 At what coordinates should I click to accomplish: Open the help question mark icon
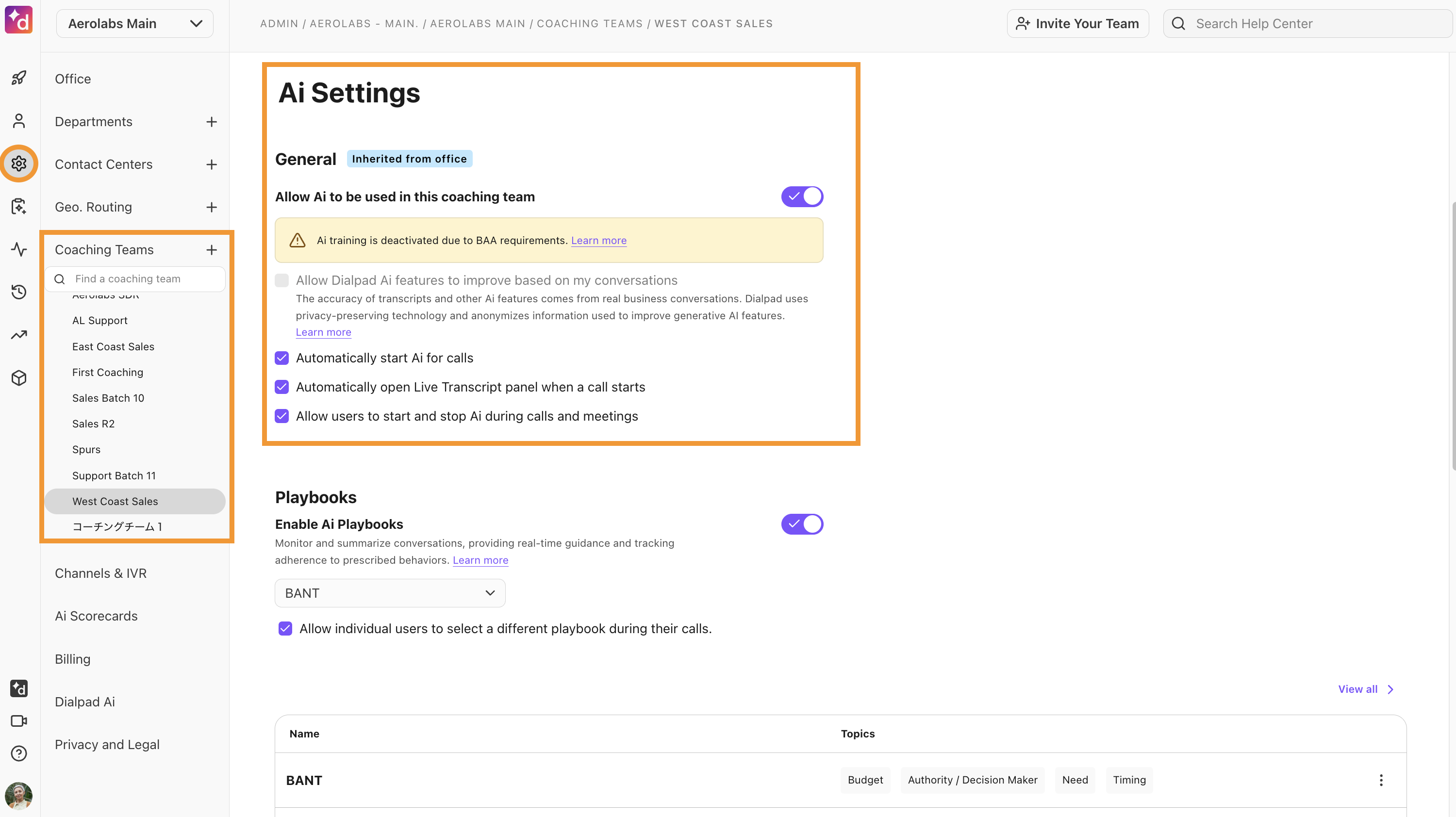point(19,754)
